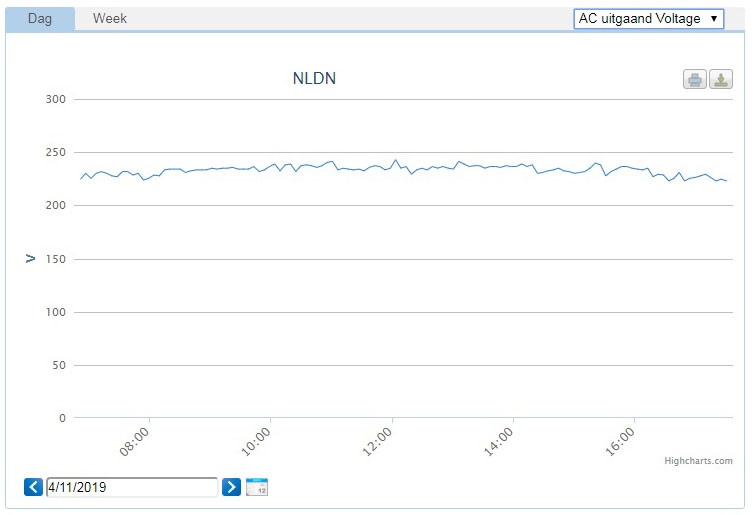
Task: Click the 14:00 x-axis time label
Action: pyautogui.click(x=499, y=441)
